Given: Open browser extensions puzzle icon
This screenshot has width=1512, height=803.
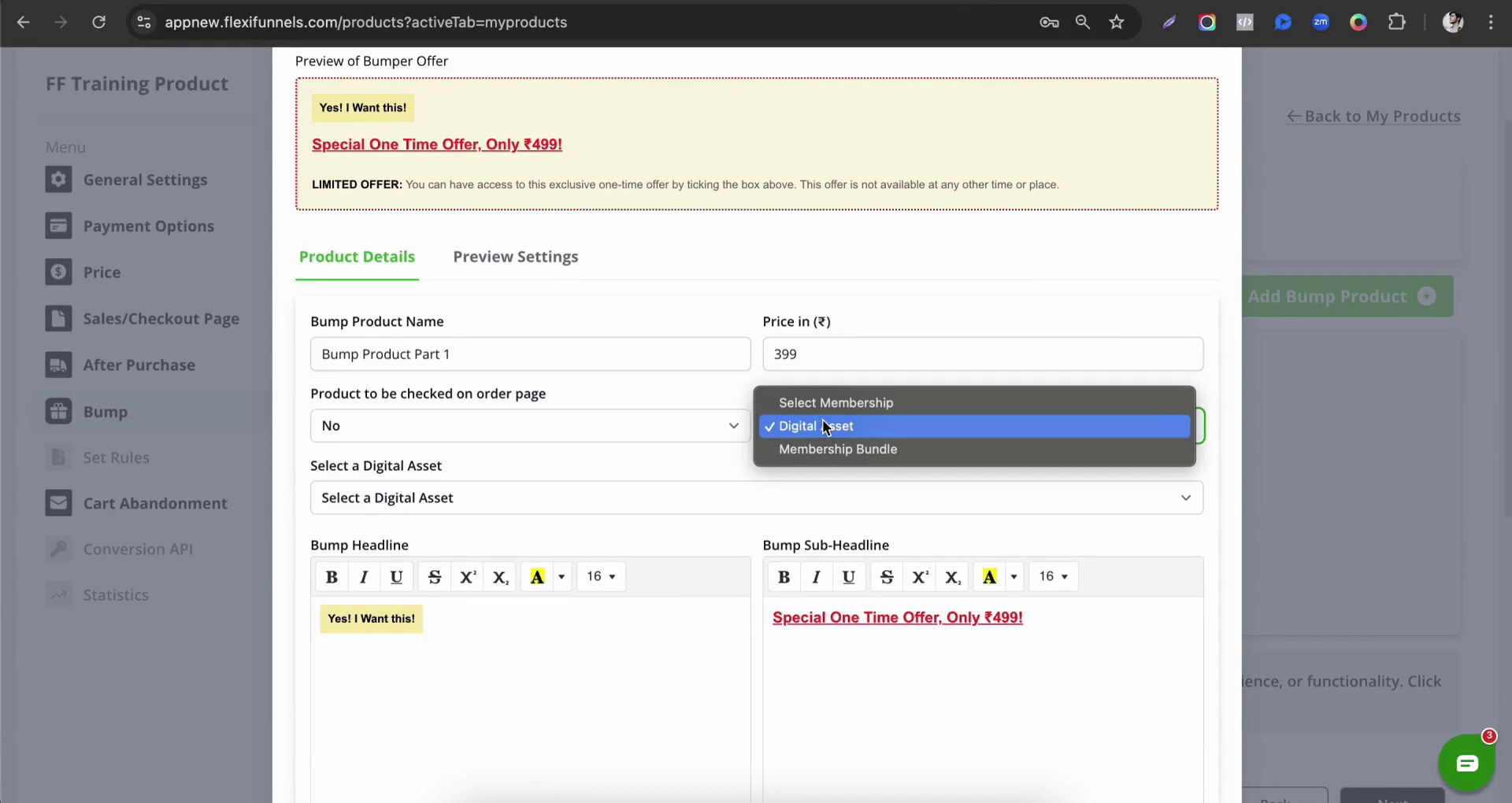Looking at the screenshot, I should click(x=1396, y=22).
